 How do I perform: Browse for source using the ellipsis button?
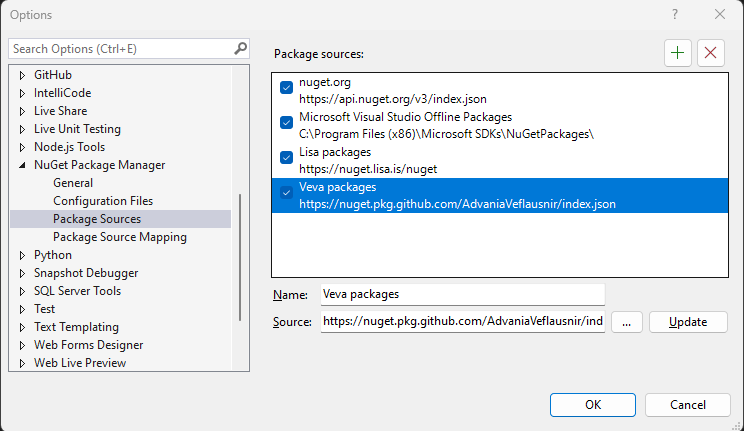click(627, 322)
